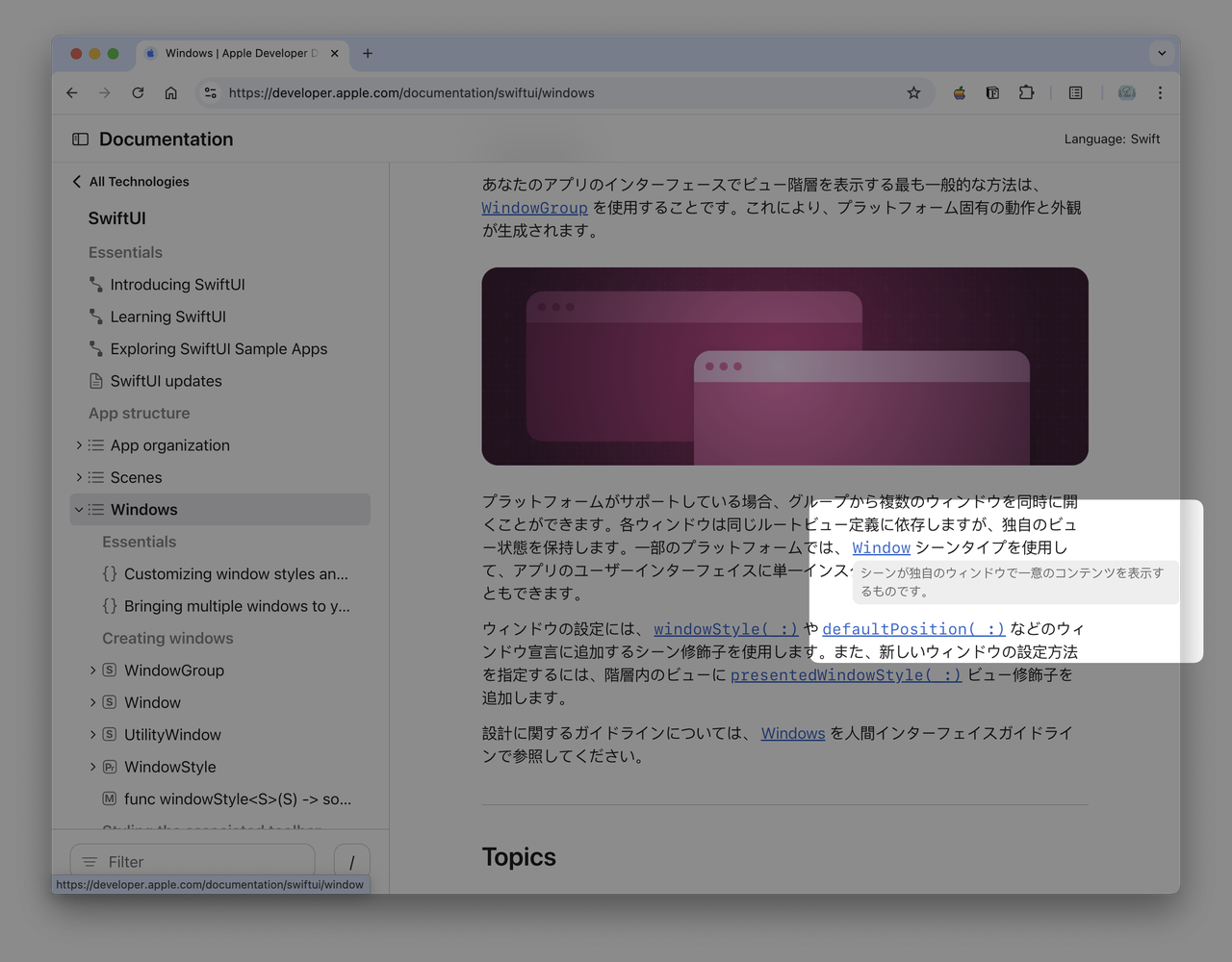
Task: Open Learning SwiftUI in the sidebar
Action: pyautogui.click(x=167, y=316)
